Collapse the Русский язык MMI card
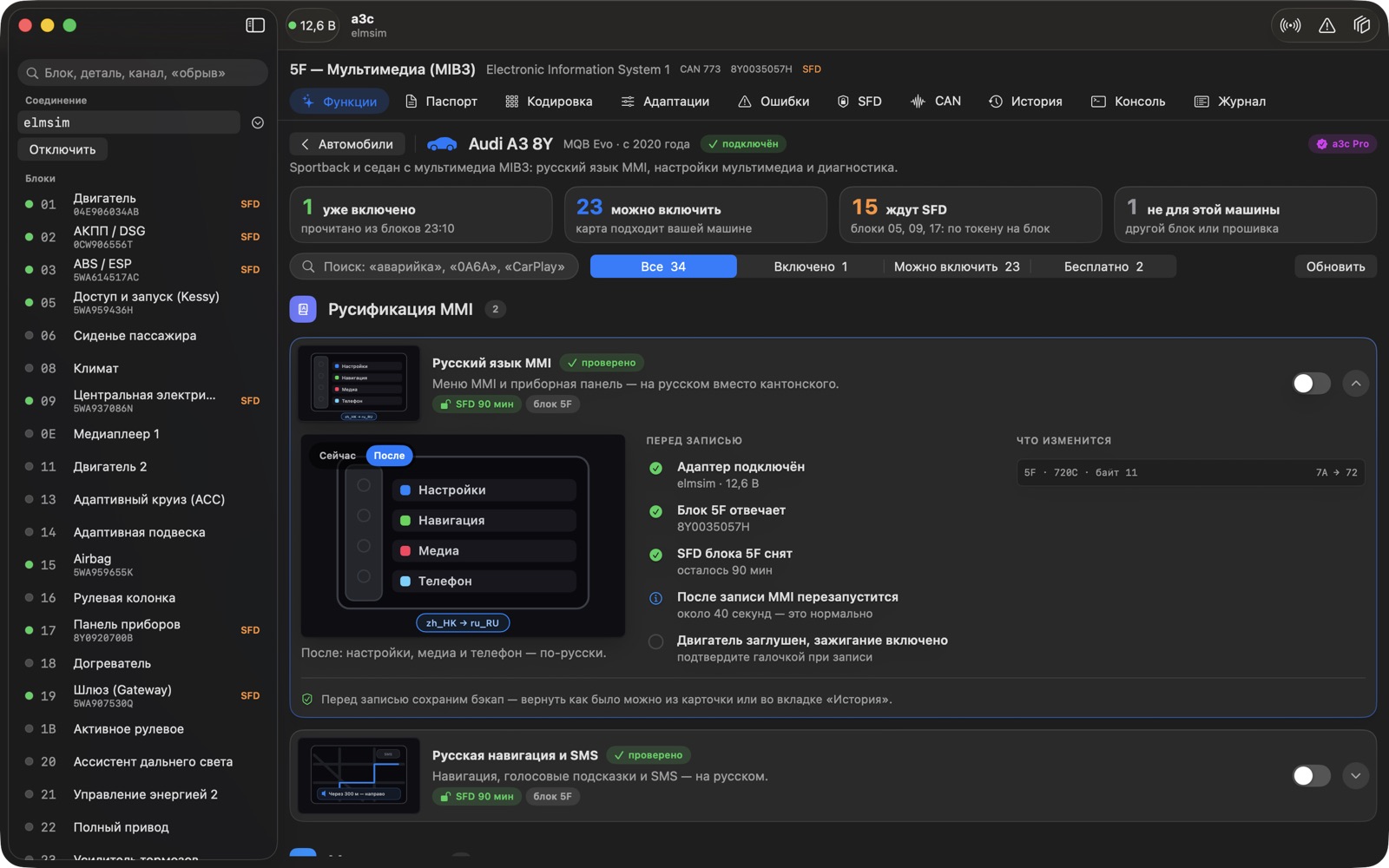The height and width of the screenshot is (868, 1389). (1356, 384)
